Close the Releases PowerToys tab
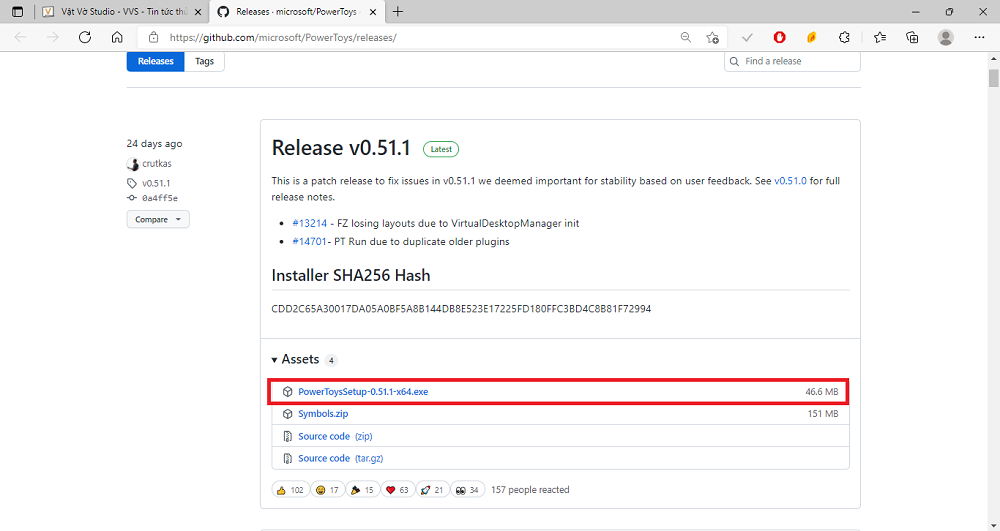The image size is (1000, 531). pyautogui.click(x=373, y=12)
